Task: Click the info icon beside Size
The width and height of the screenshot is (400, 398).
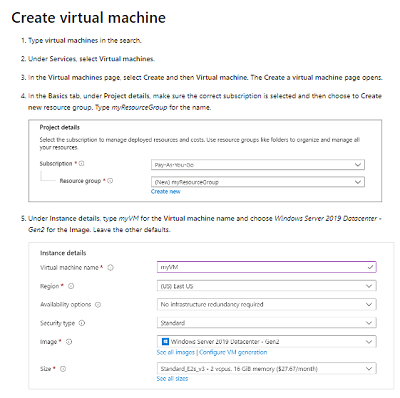Action: (63, 369)
